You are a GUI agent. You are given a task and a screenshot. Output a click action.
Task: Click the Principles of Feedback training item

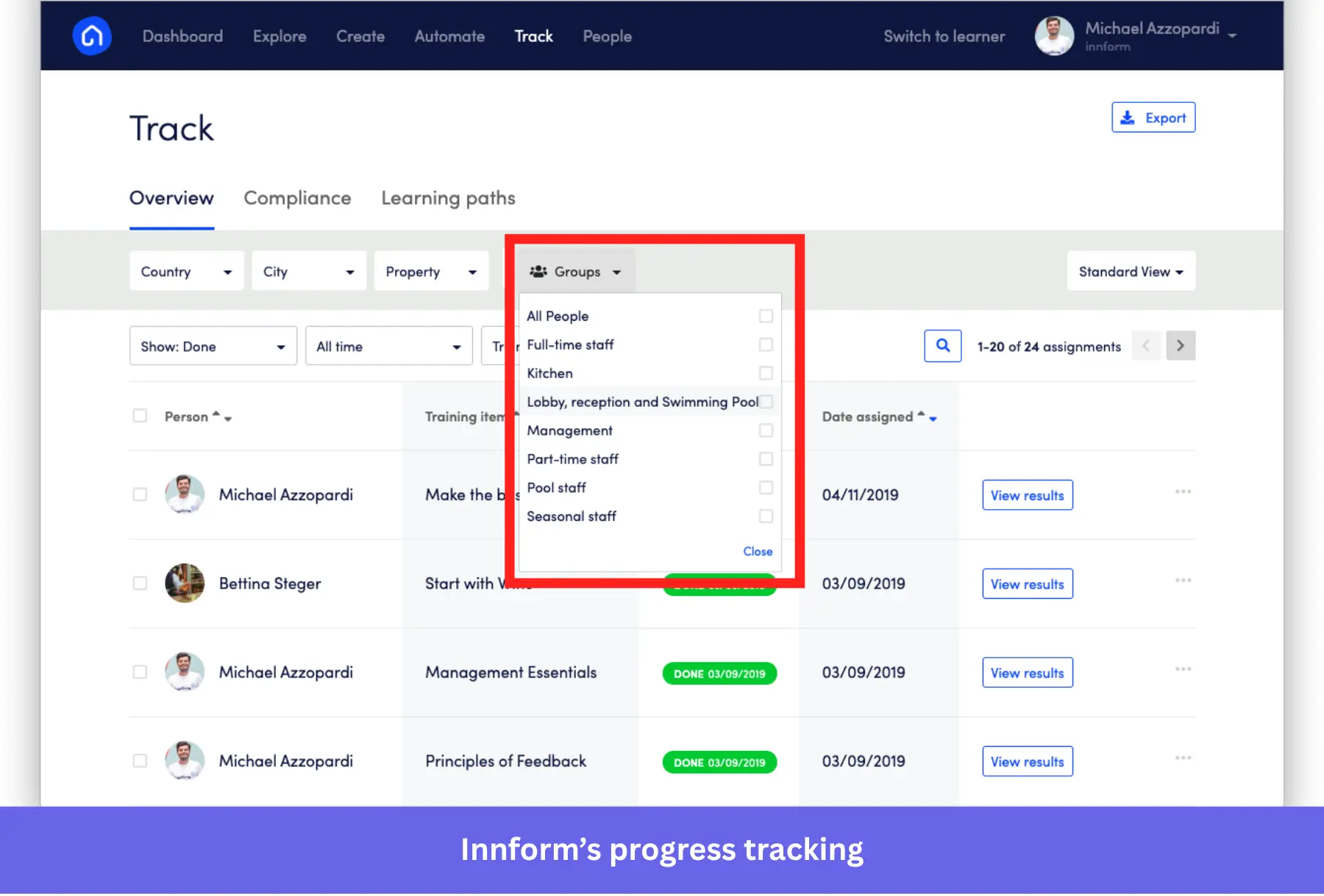tap(506, 761)
